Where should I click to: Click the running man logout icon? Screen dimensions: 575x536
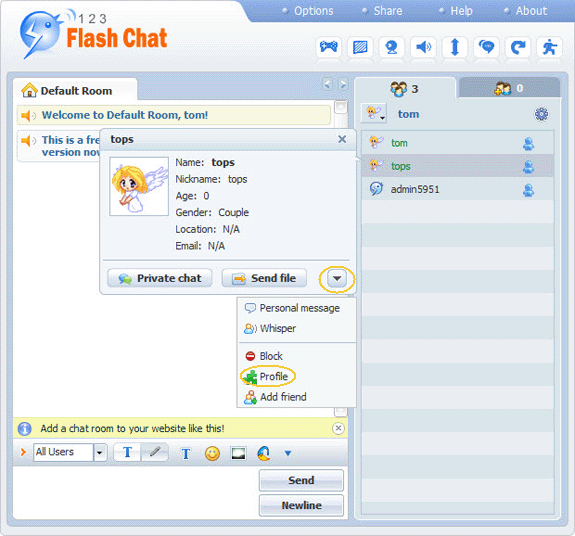coord(549,47)
